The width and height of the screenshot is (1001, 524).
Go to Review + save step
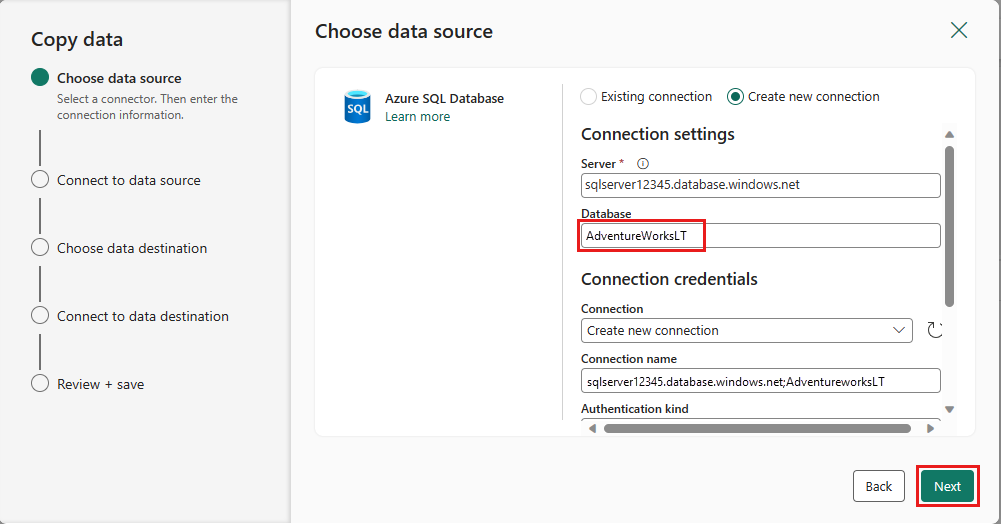(100, 384)
